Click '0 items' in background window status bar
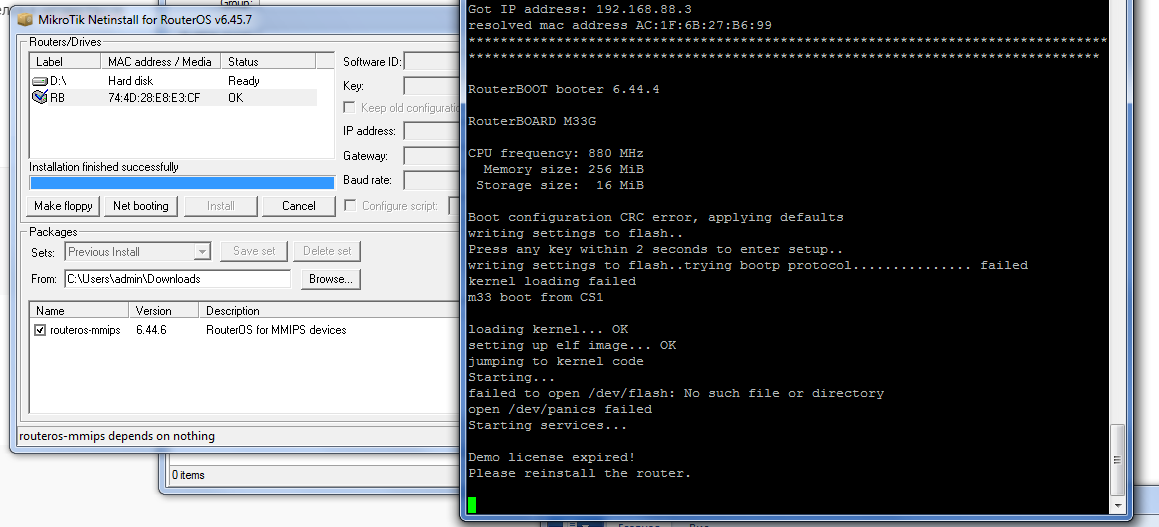Image resolution: width=1159 pixels, height=527 pixels. point(188,475)
